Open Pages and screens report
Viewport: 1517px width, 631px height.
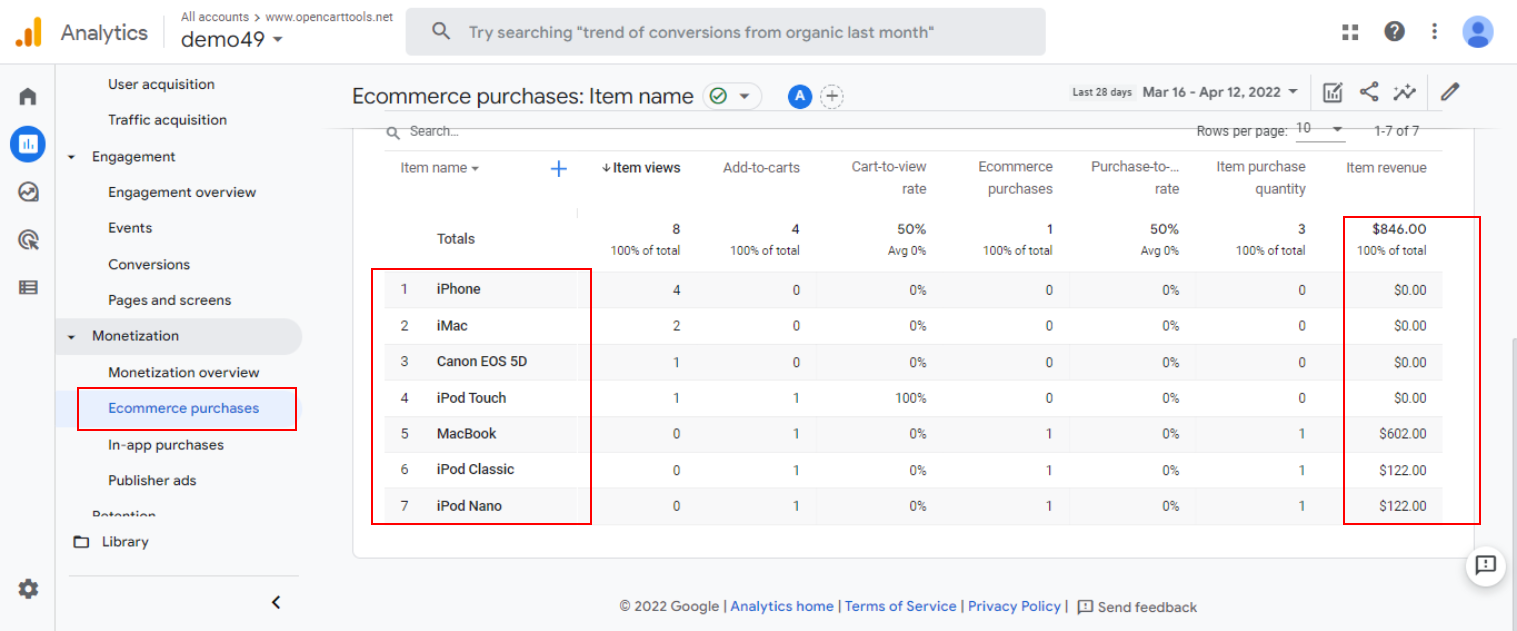pos(169,300)
